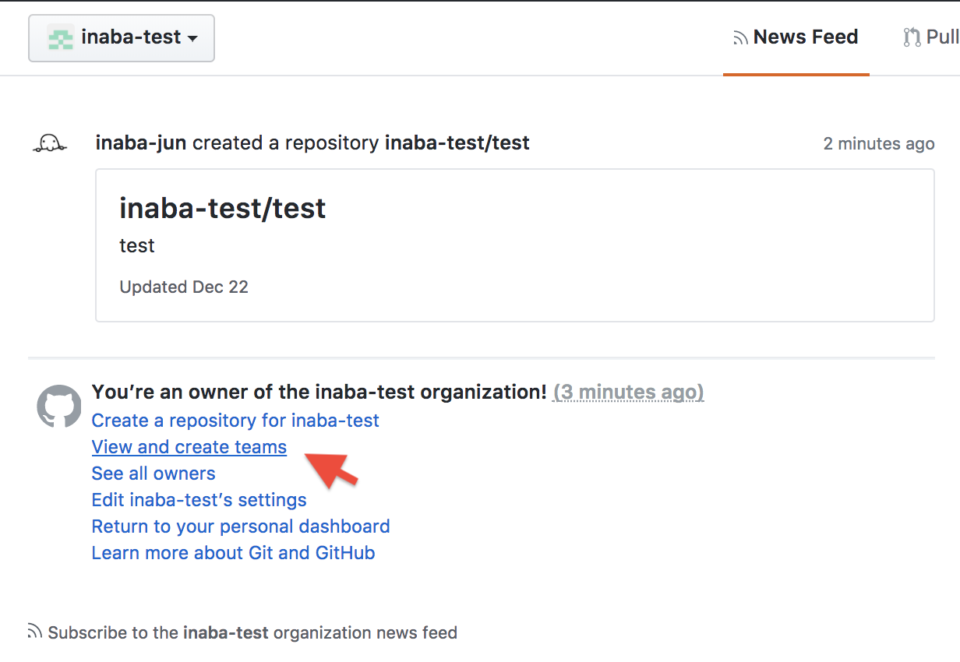Open View and create teams link
The image size is (960, 662).
pos(189,447)
